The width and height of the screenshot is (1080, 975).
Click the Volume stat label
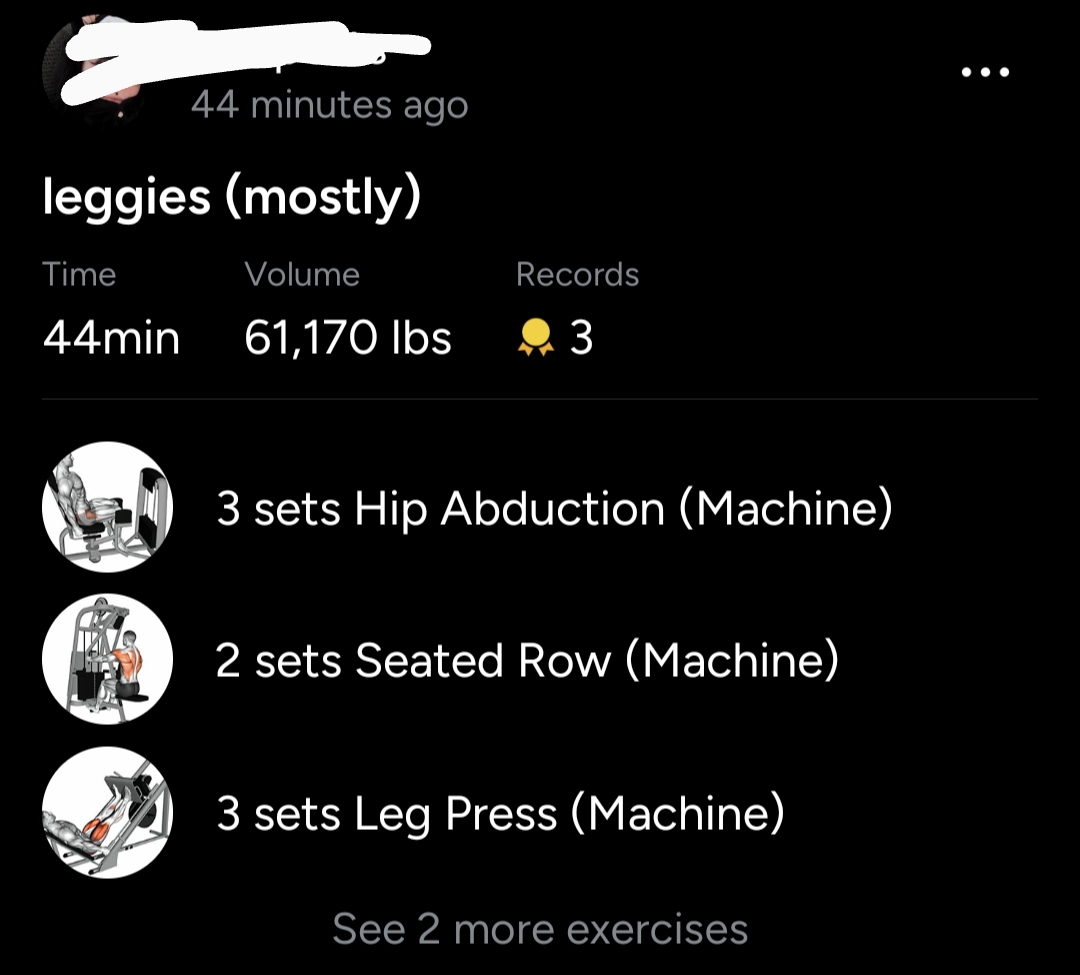point(302,274)
